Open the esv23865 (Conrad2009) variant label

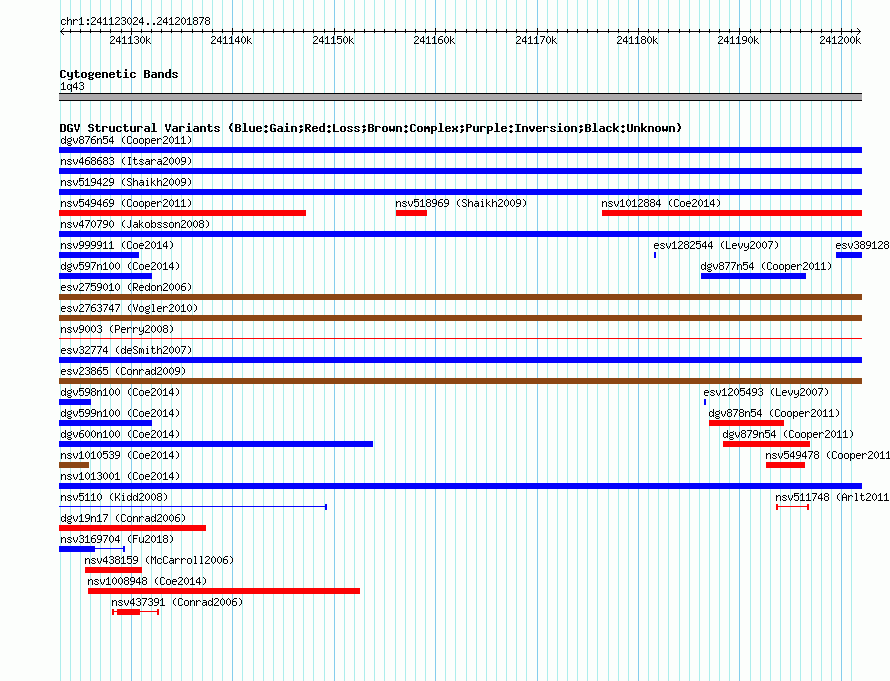(123, 371)
